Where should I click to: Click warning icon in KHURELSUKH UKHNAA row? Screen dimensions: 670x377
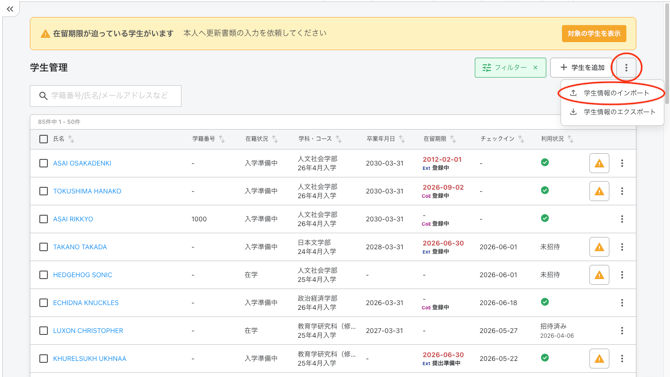[599, 359]
